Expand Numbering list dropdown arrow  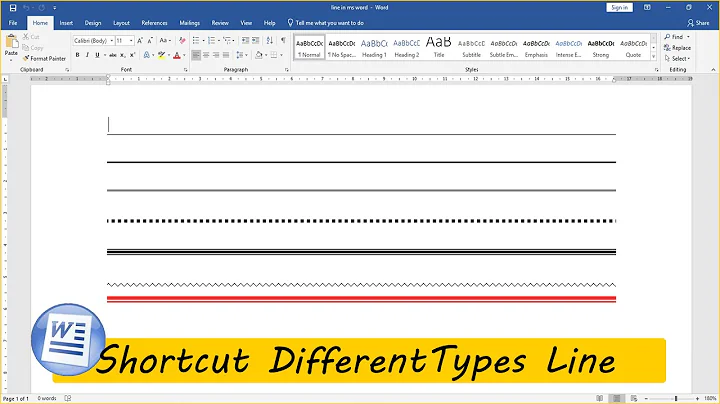[219, 41]
